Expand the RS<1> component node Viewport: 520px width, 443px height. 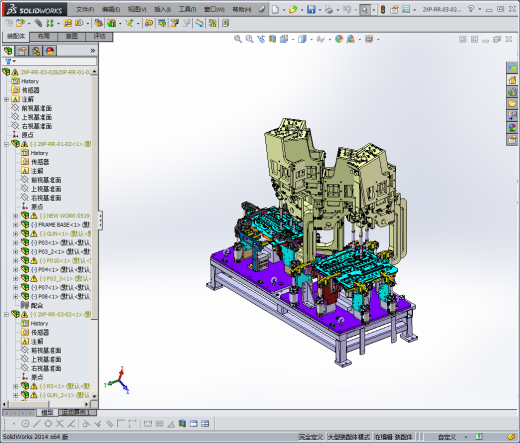point(15,386)
